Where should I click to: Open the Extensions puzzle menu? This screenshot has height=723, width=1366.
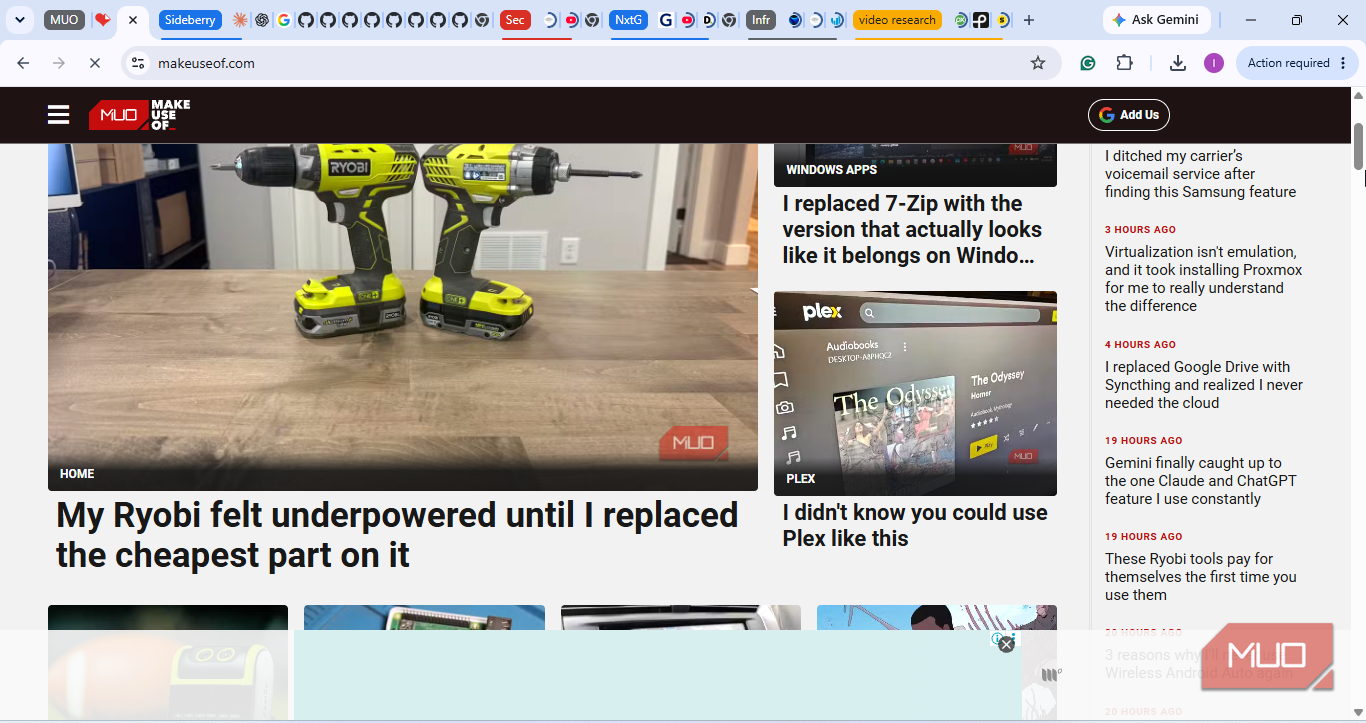click(x=1125, y=63)
